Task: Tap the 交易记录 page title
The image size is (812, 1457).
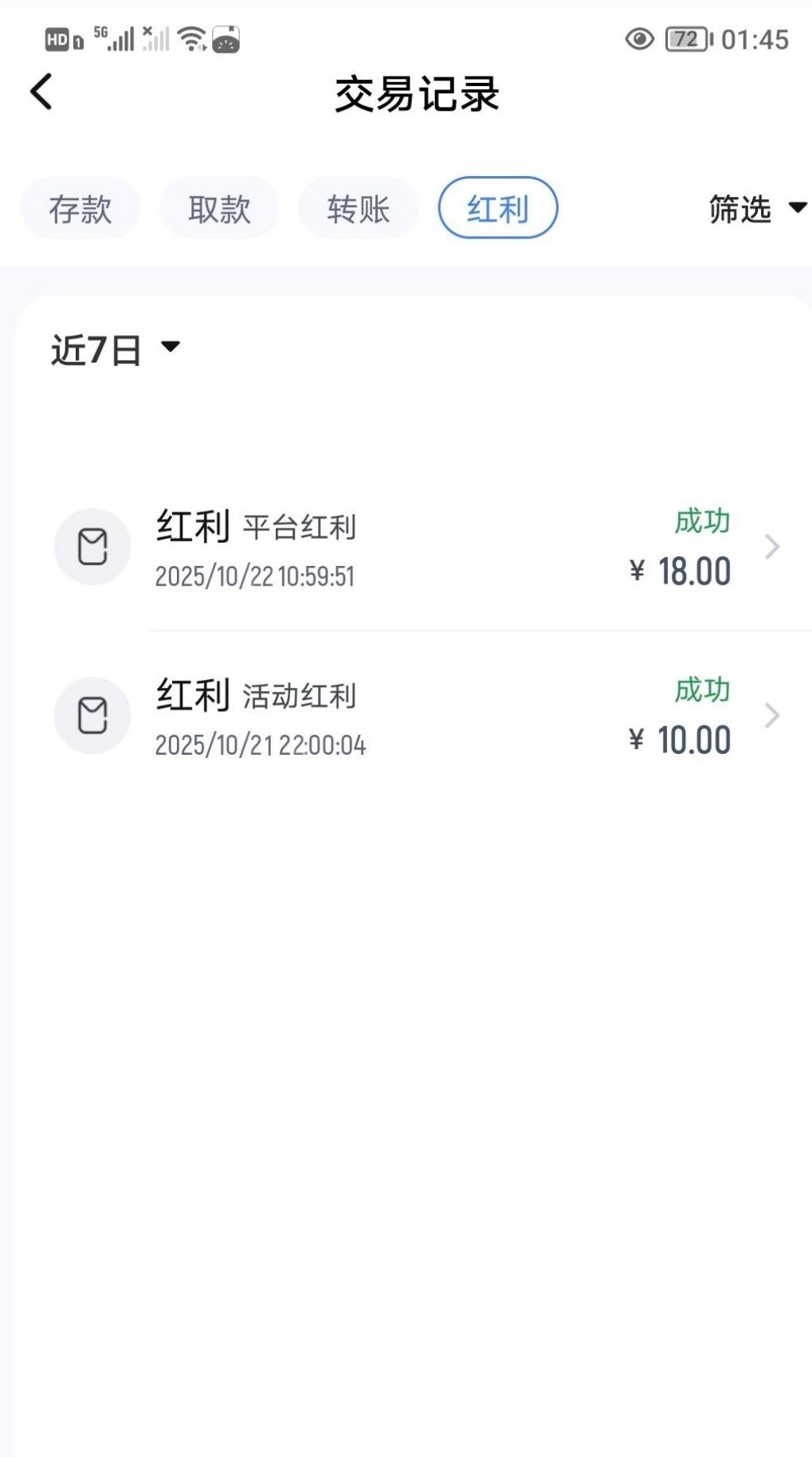Action: pyautogui.click(x=417, y=94)
